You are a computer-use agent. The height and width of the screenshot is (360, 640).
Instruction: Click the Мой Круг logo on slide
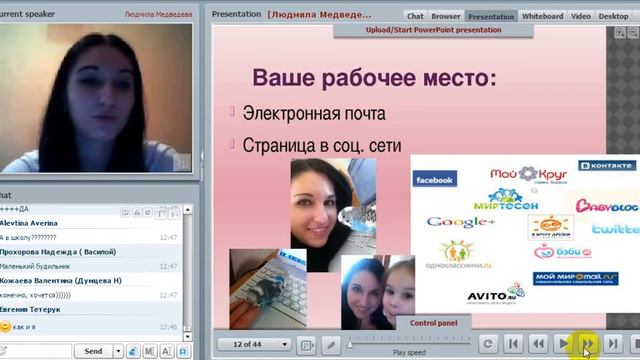[x=529, y=175]
